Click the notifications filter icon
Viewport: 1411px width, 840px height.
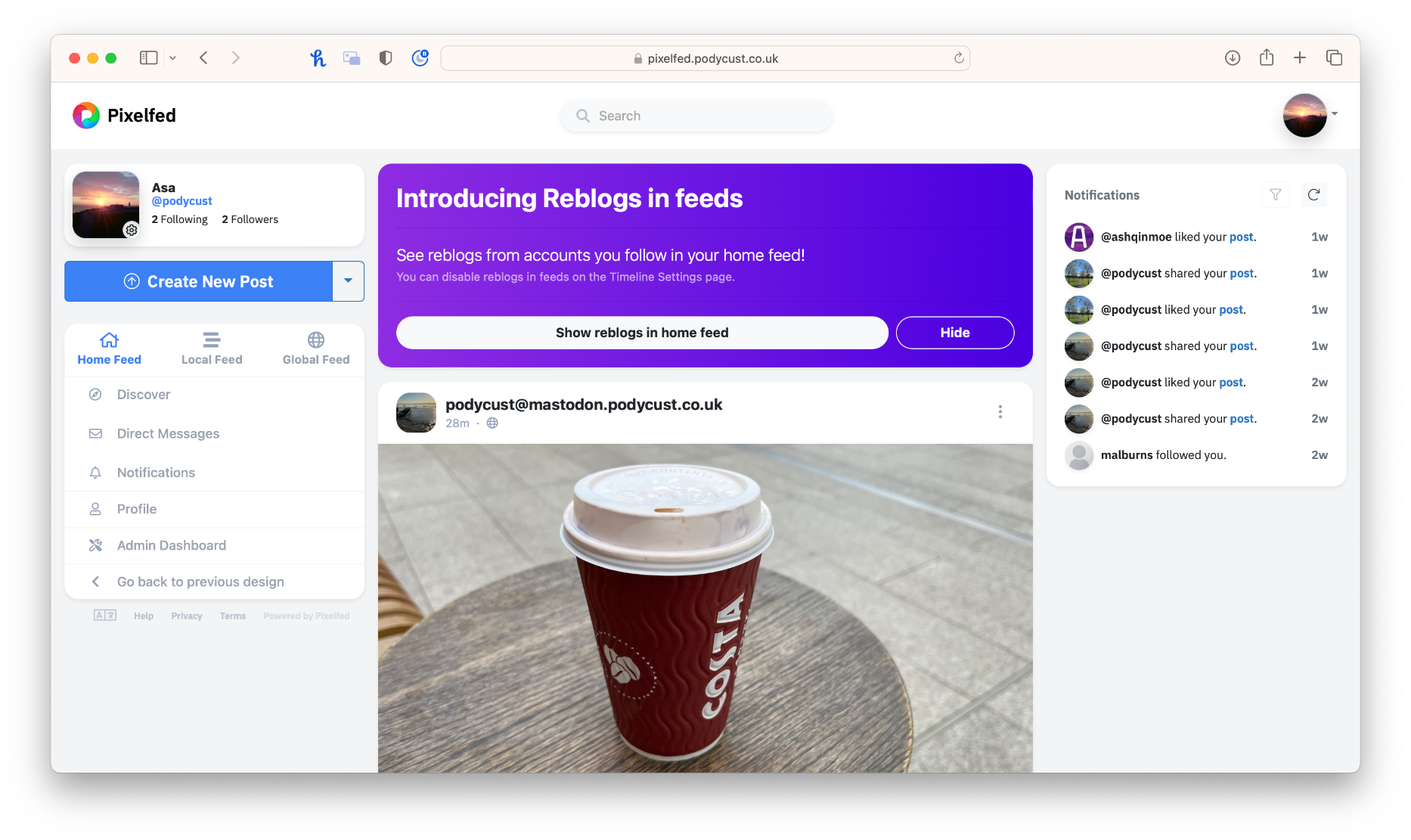pyautogui.click(x=1275, y=195)
